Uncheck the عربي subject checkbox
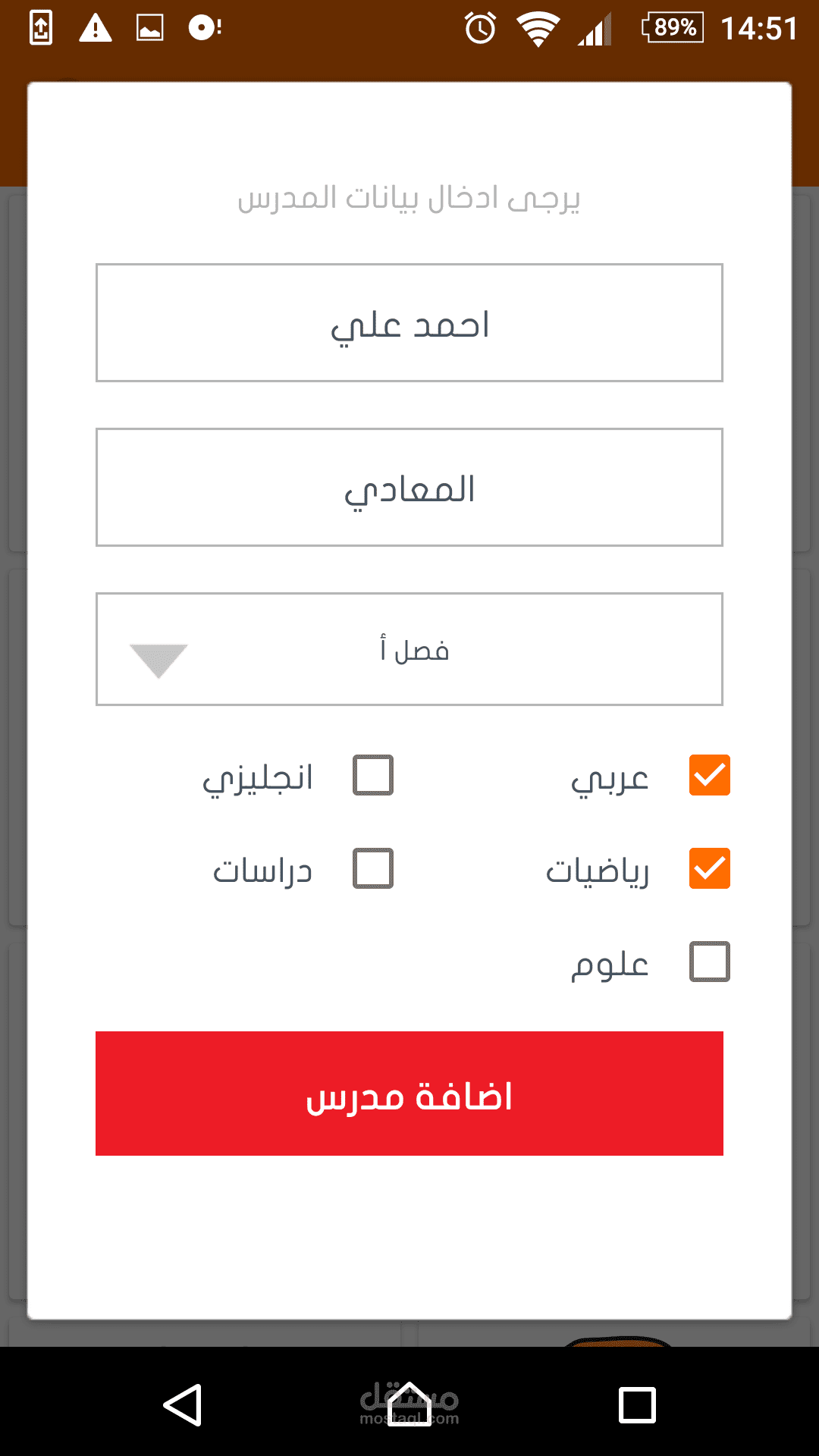This screenshot has height=1456, width=819. pos(709,775)
